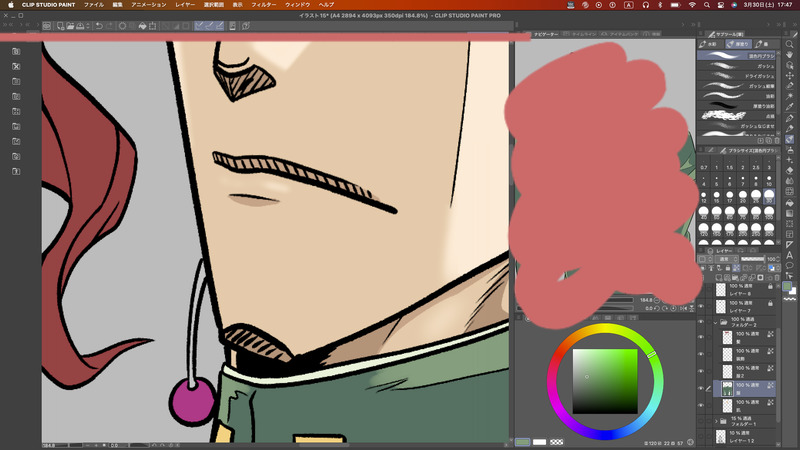This screenshot has height=450, width=800.
Task: Select the Auto Select magic wand tool
Action: pyautogui.click(x=790, y=96)
